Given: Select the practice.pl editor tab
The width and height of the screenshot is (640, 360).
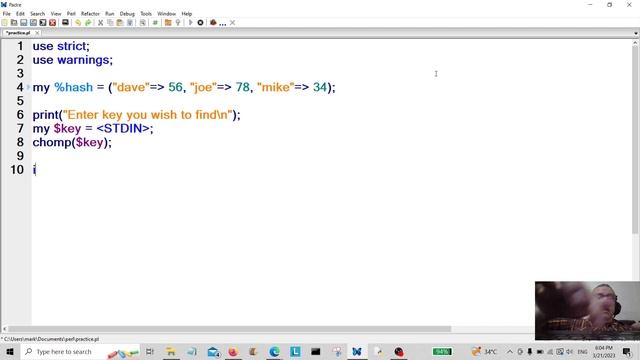Looking at the screenshot, I should click(x=18, y=33).
